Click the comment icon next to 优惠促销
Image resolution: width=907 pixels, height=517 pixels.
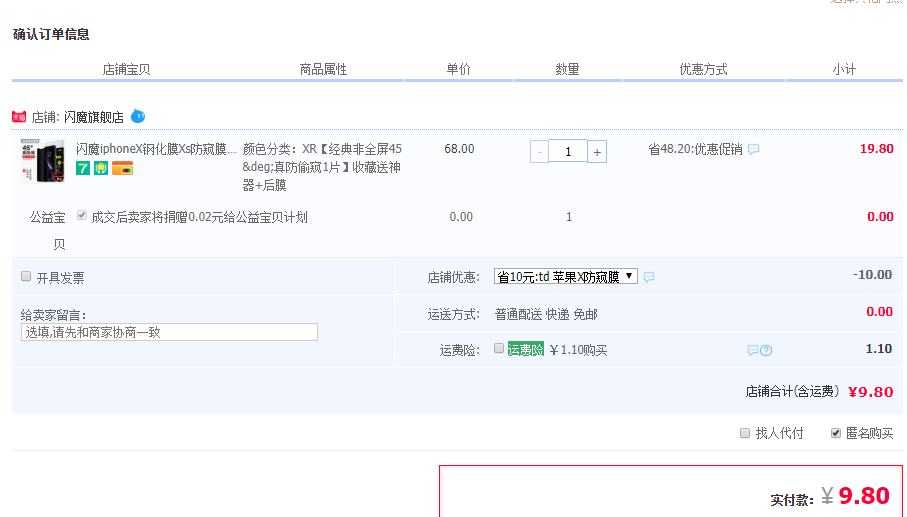pos(753,149)
